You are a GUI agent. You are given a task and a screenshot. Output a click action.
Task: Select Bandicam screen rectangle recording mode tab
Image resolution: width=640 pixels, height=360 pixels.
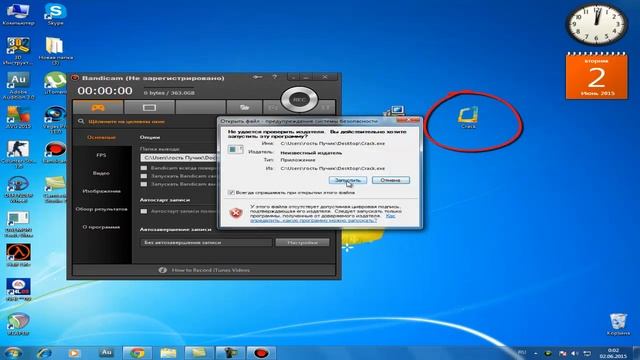pos(149,107)
